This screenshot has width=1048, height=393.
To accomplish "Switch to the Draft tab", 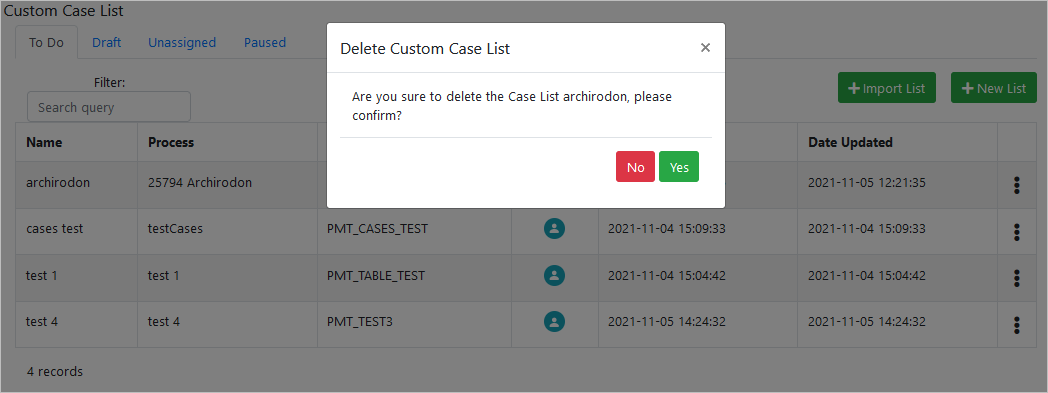I will point(106,43).
